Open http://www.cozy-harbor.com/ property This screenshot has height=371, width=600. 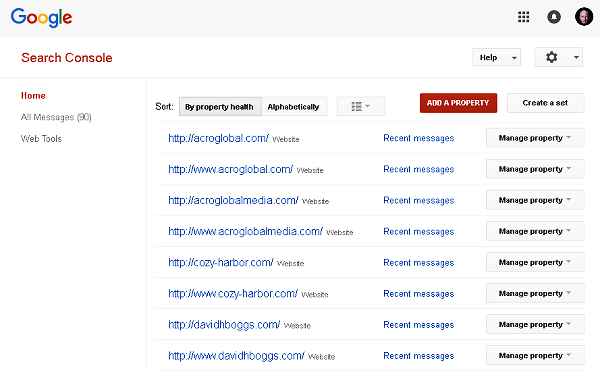pyautogui.click(x=233, y=293)
